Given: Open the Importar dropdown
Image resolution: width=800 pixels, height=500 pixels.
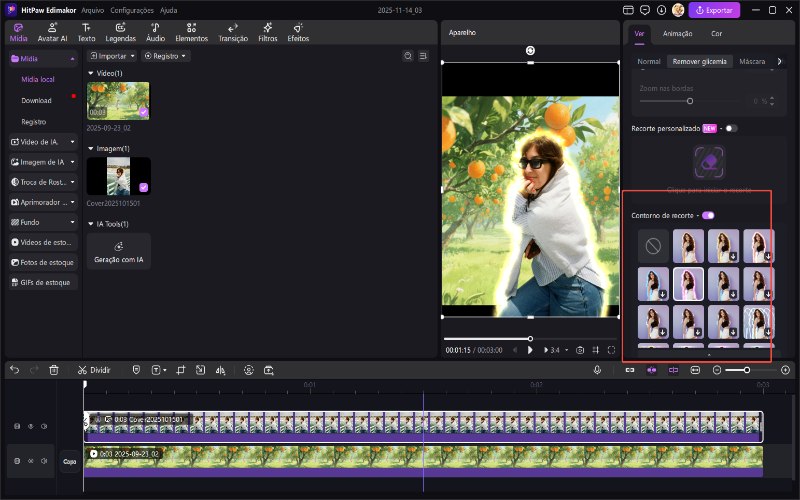Looking at the screenshot, I should click(112, 56).
